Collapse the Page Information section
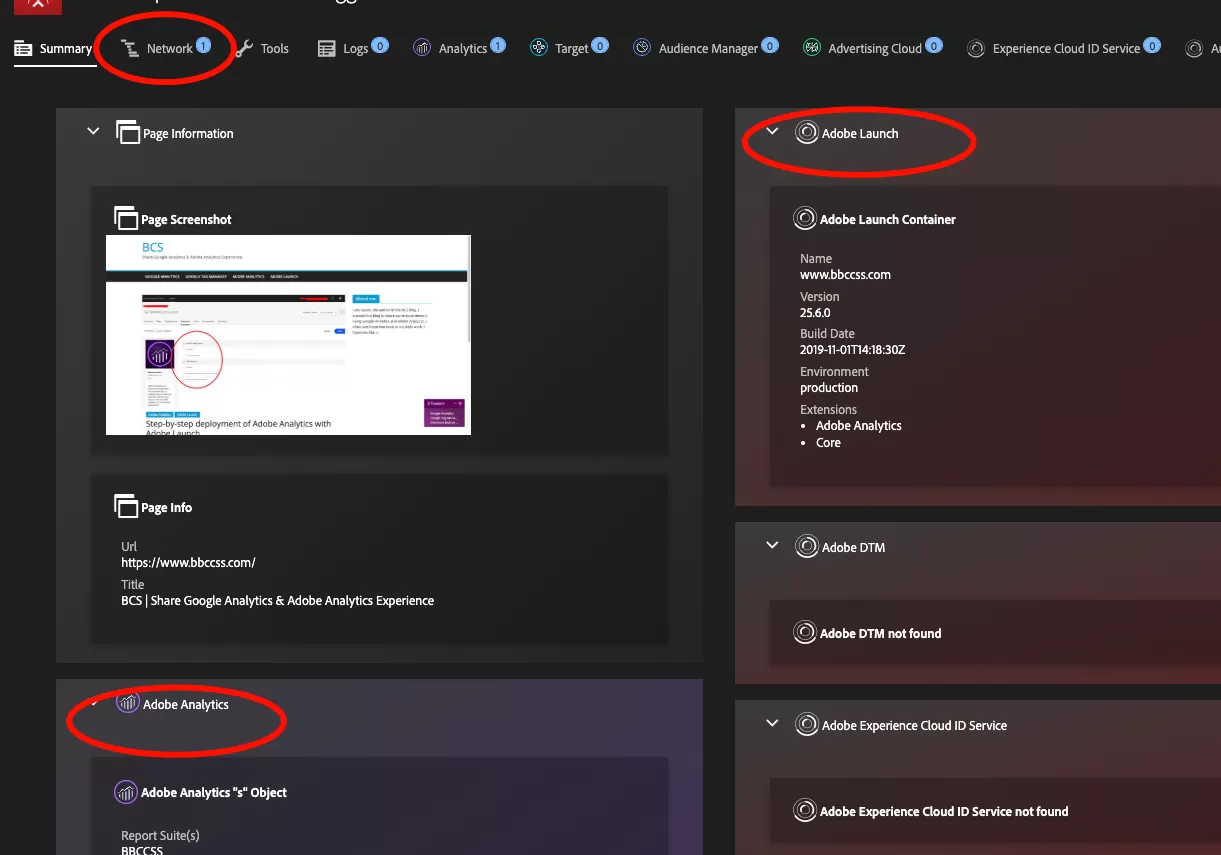The image size is (1221, 855). point(93,131)
